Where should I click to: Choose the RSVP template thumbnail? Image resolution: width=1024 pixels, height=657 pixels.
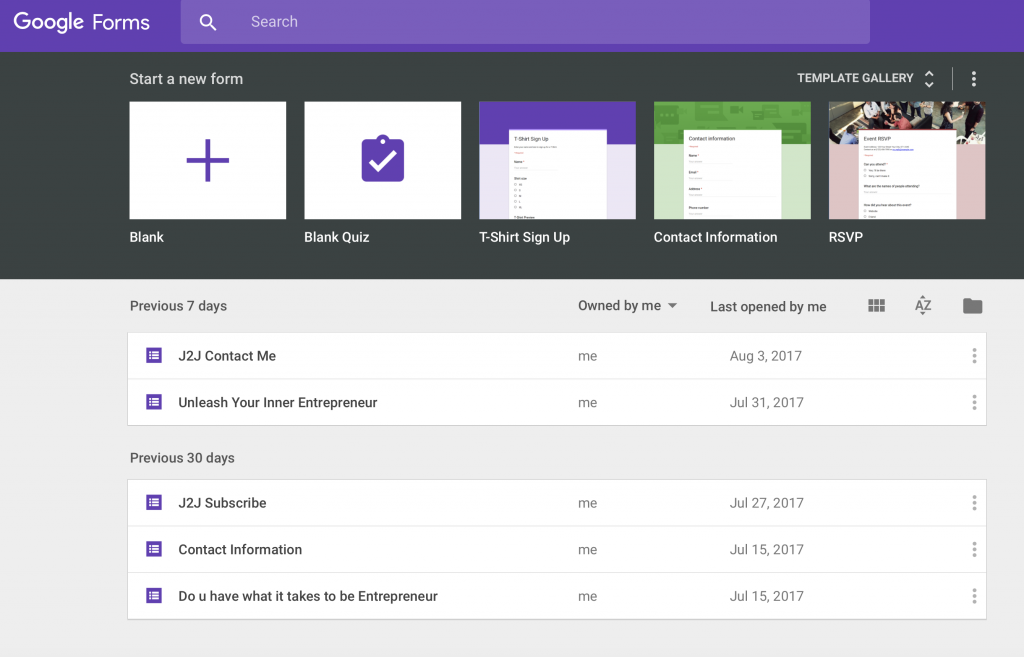click(907, 160)
